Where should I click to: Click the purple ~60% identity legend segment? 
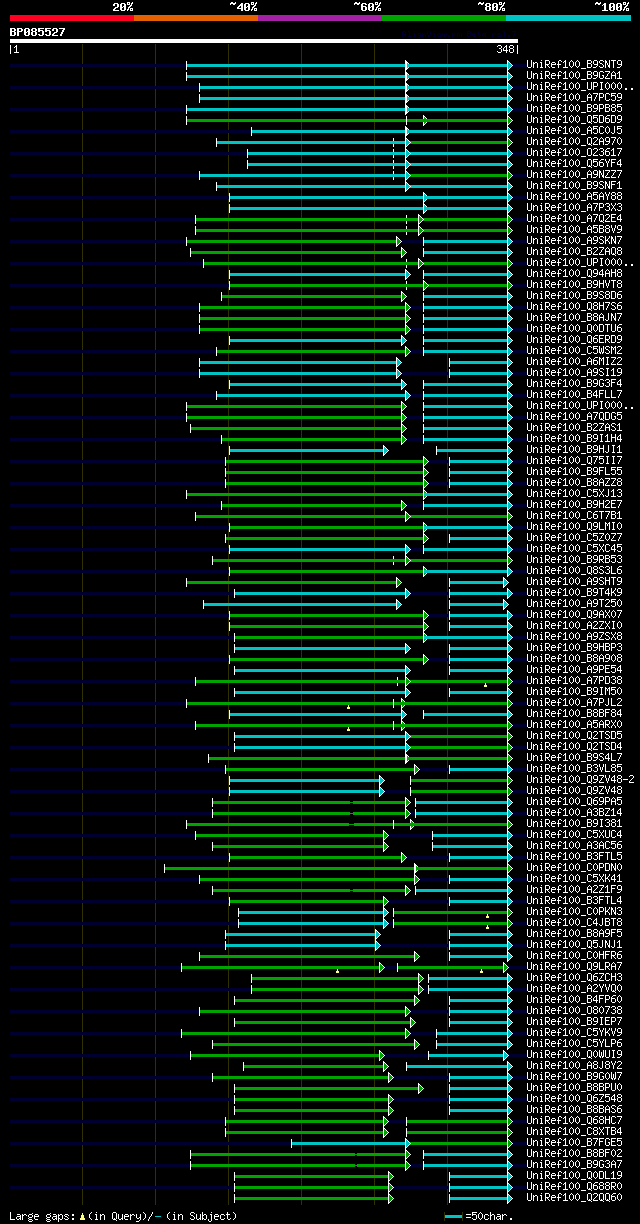tap(320, 18)
